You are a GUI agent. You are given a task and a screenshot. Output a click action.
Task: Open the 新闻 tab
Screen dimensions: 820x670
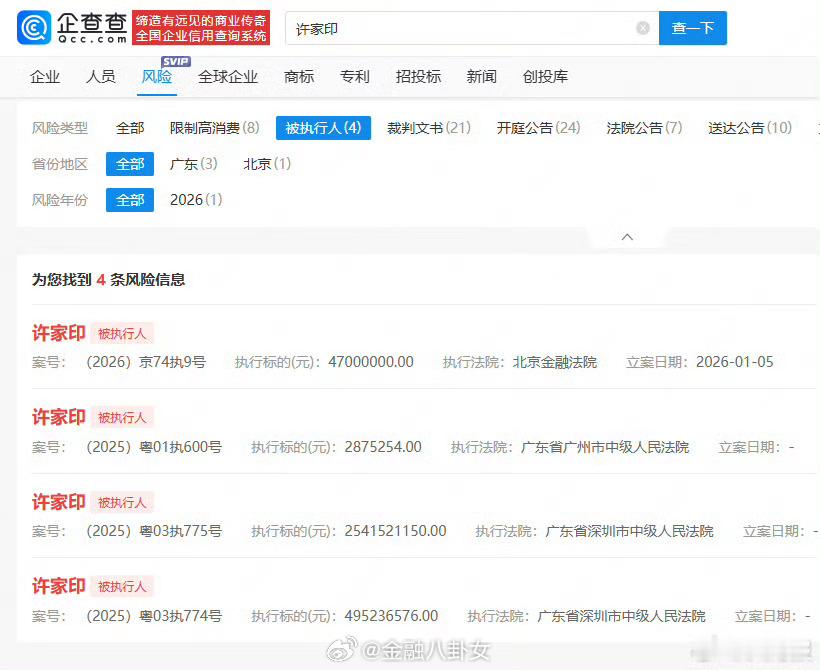[482, 76]
